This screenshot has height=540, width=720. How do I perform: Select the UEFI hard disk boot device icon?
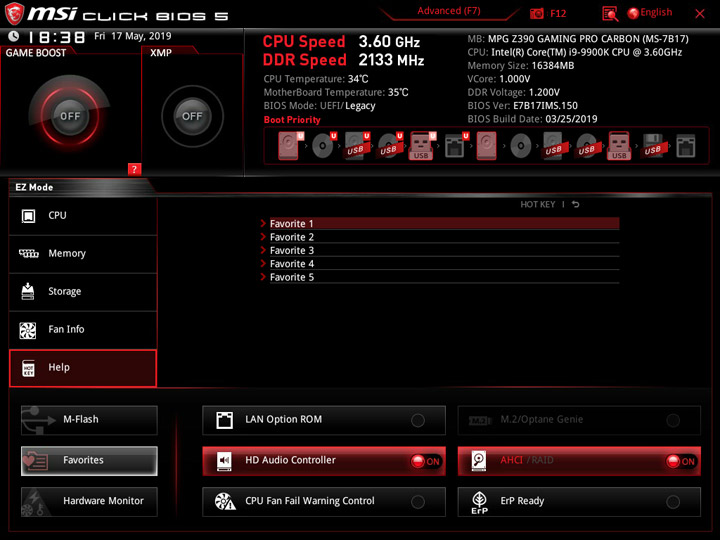point(290,146)
